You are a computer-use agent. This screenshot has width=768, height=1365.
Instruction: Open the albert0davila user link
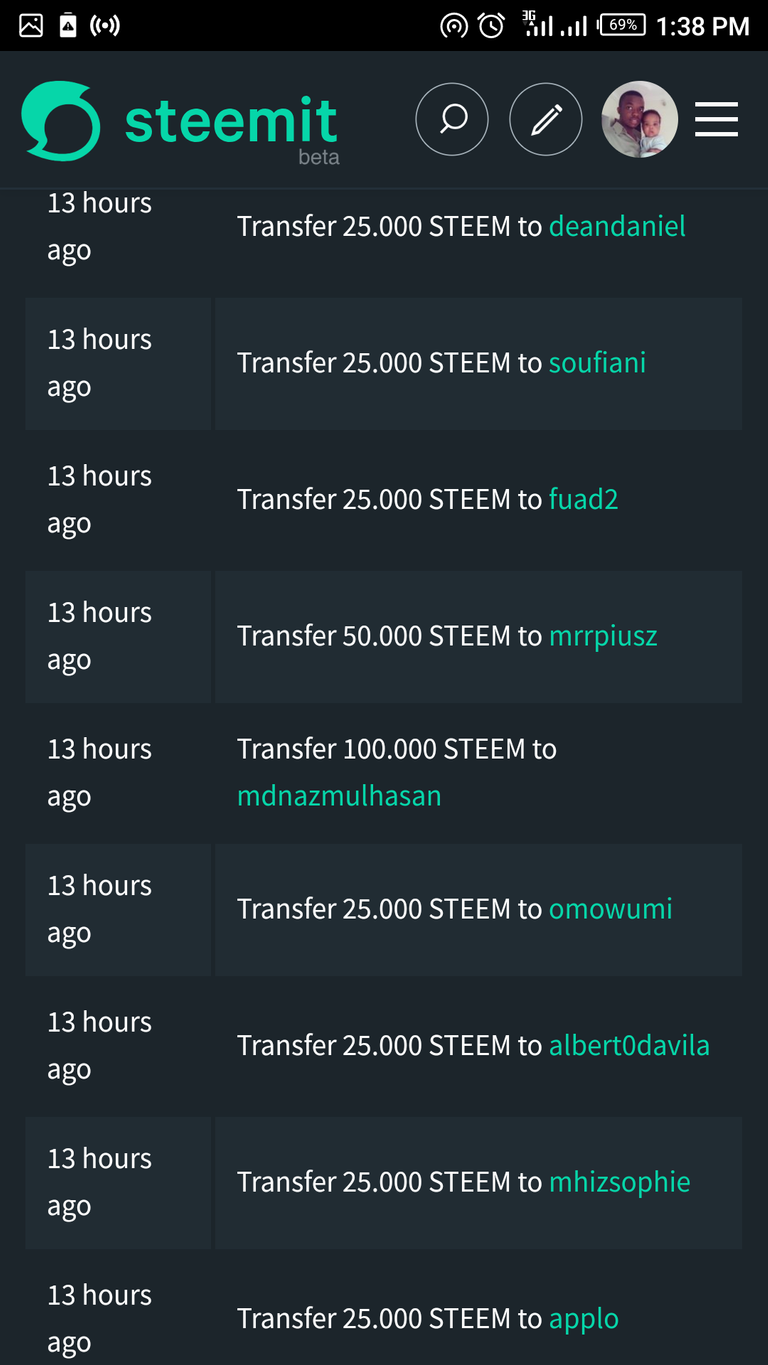tap(629, 1046)
